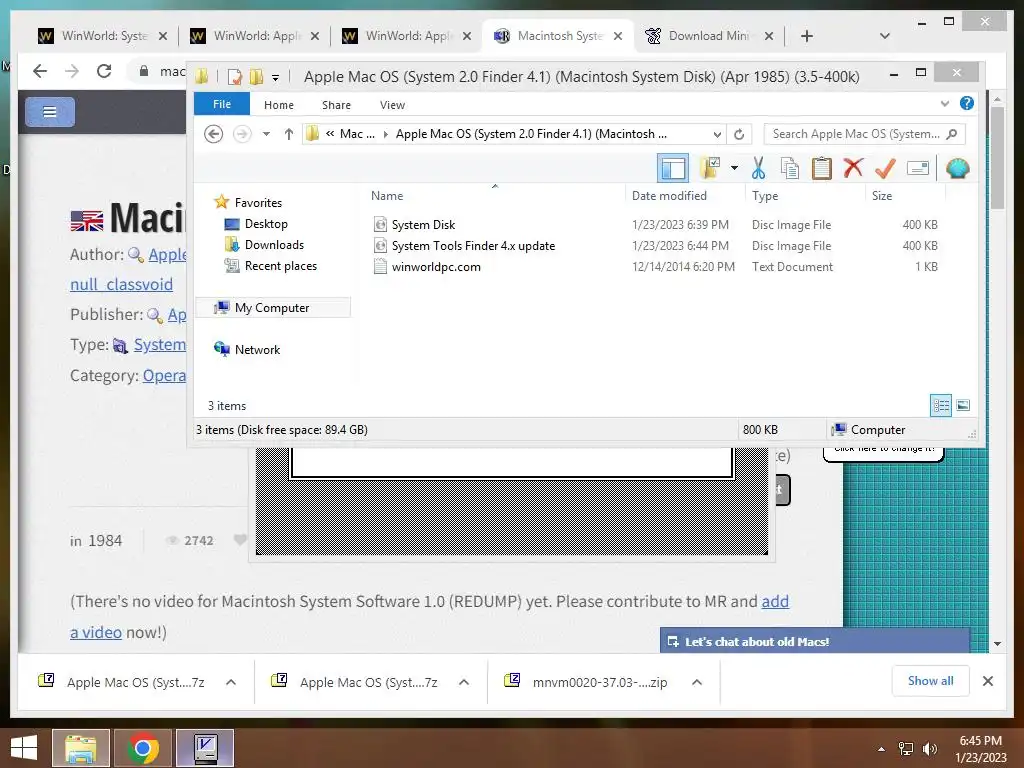
Task: Select Favorites in navigation pane
Action: coord(258,202)
